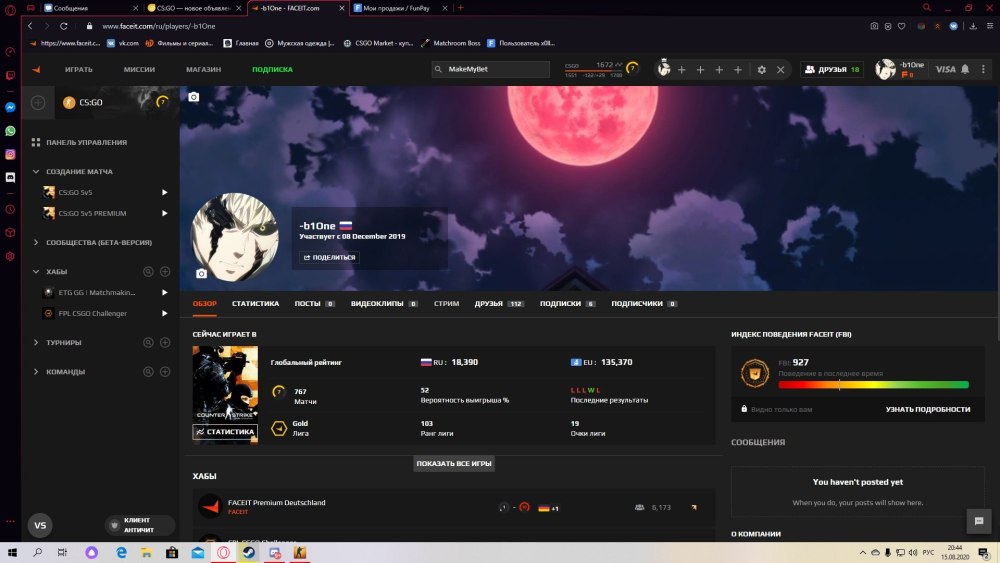Create a team with КОМАНДЫ plus icon
The width and height of the screenshot is (1000, 563).
(x=165, y=372)
